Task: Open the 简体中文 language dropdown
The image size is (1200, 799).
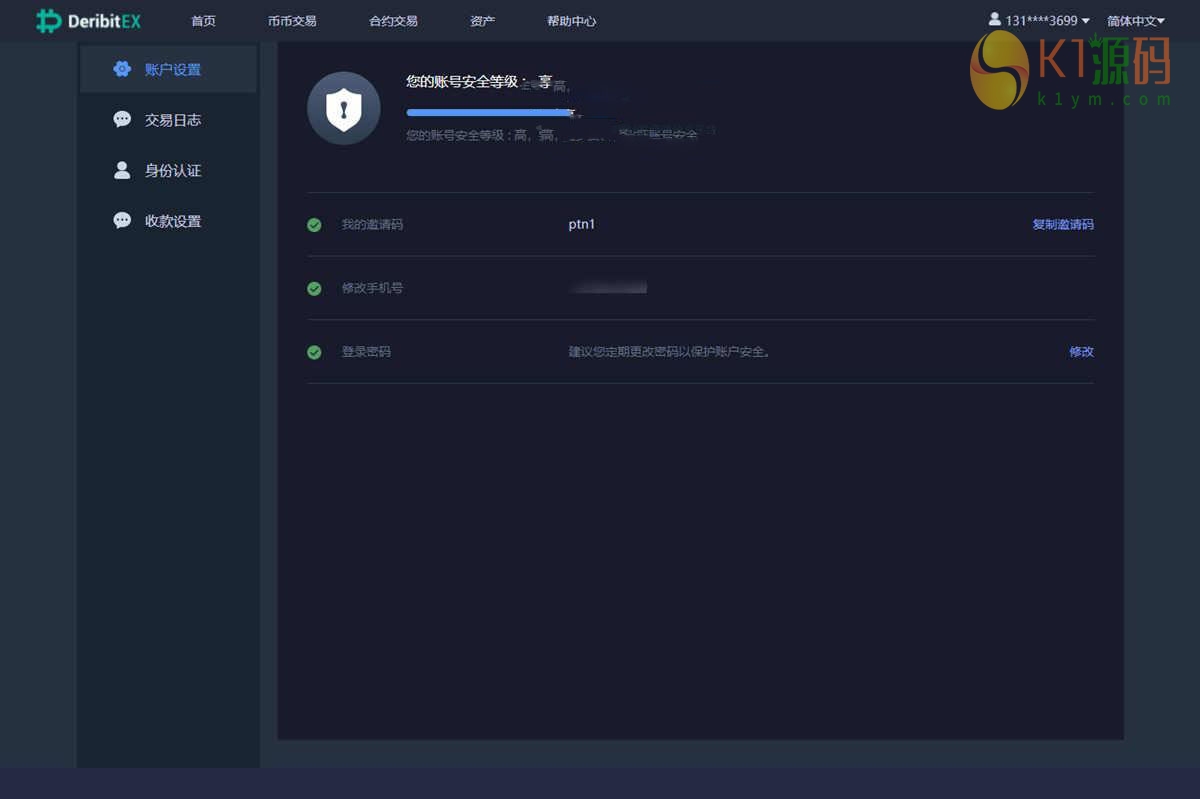Action: [x=1136, y=20]
